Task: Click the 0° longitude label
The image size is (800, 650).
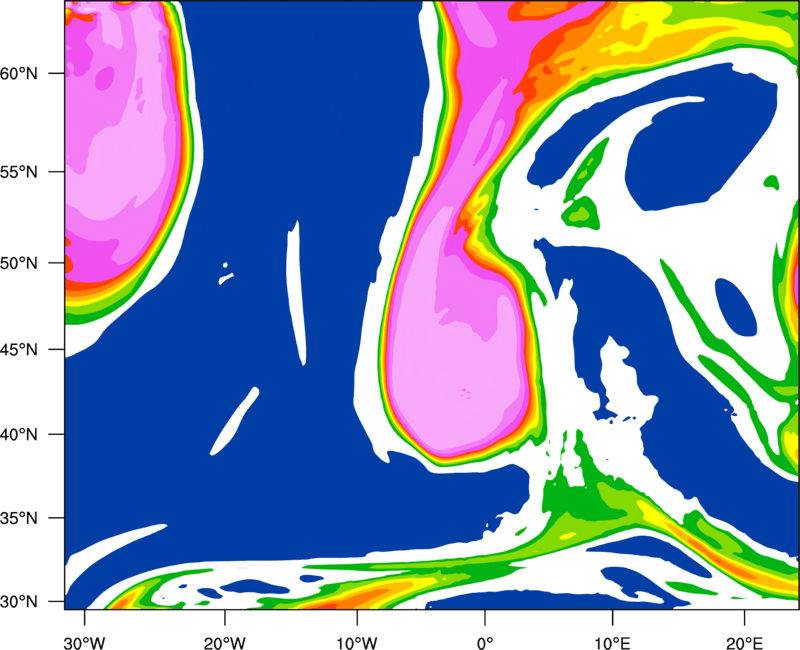Action: [x=485, y=643]
